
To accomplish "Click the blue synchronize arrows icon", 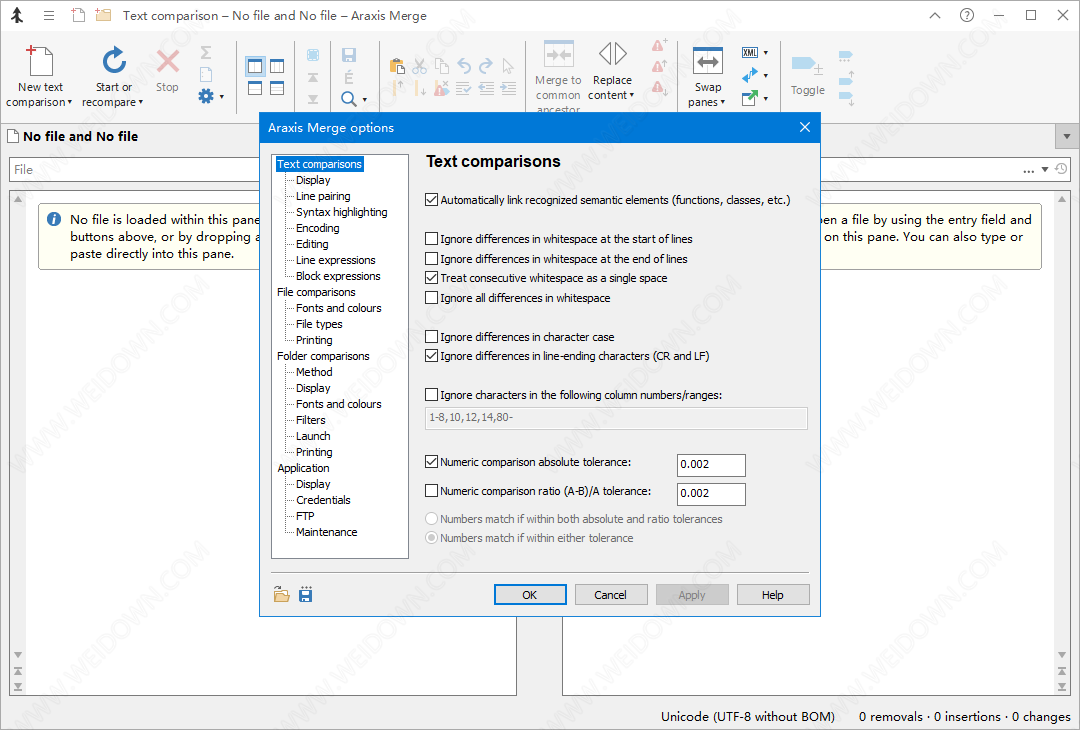I will click(749, 75).
